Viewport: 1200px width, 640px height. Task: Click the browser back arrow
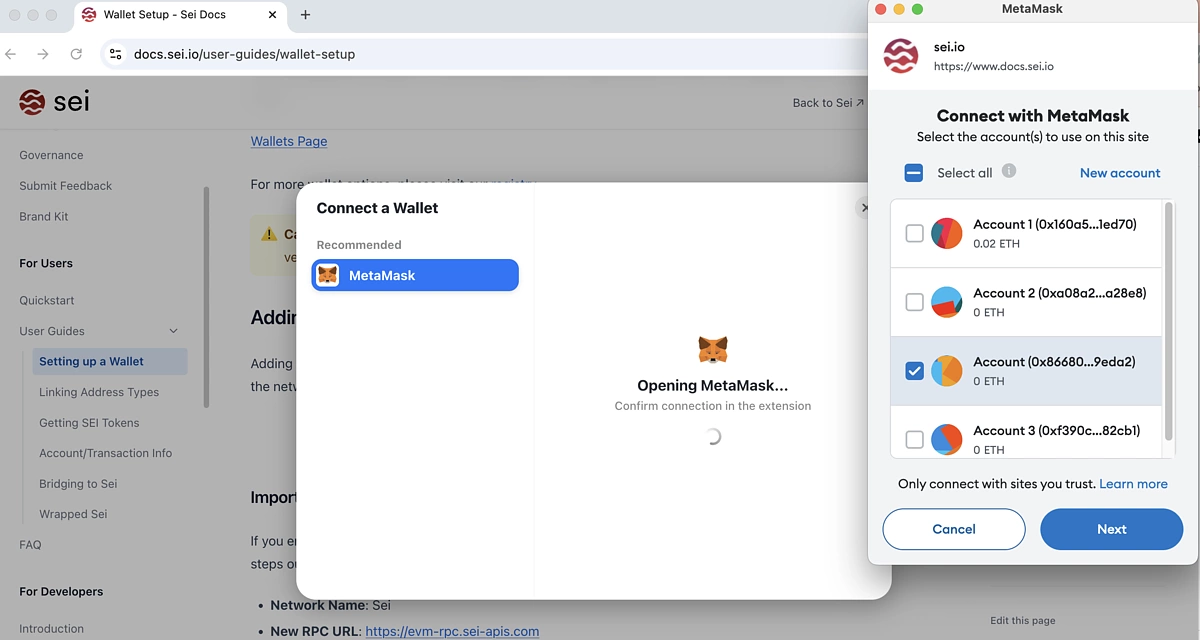coord(10,54)
